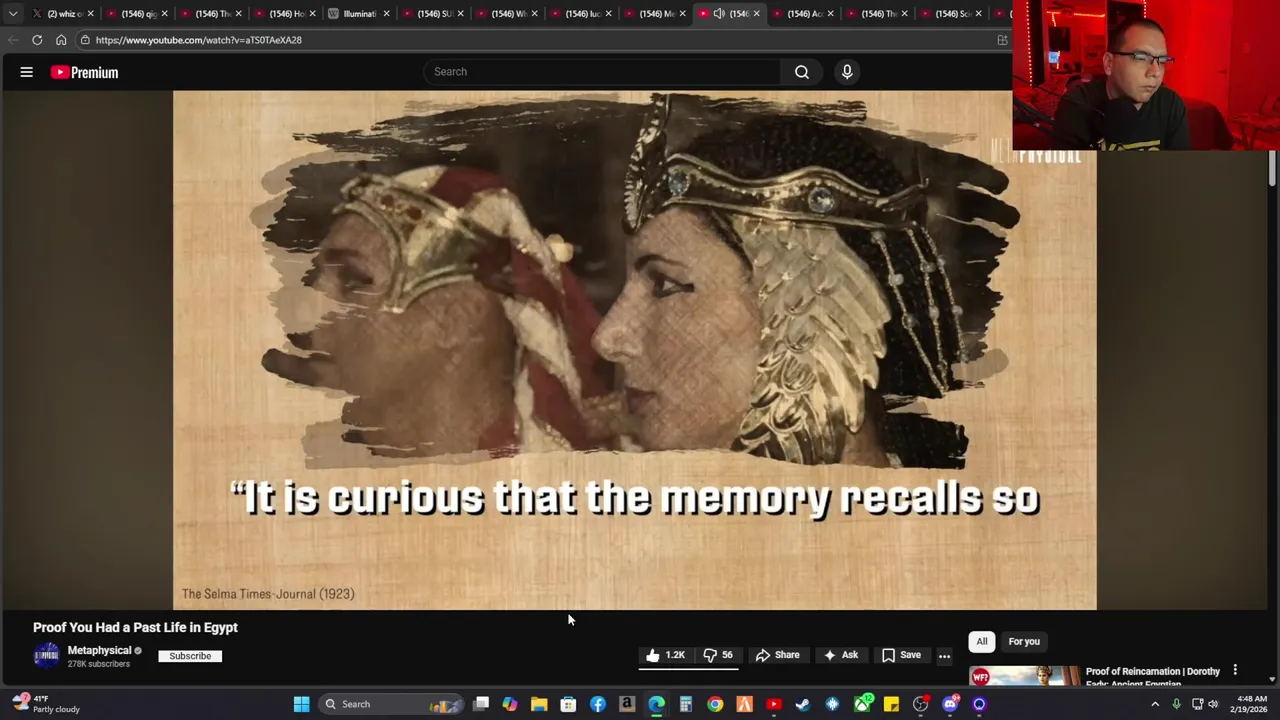This screenshot has width=1280, height=720.
Task: Open the Metaphysical channel name link
Action: pyautogui.click(x=99, y=650)
